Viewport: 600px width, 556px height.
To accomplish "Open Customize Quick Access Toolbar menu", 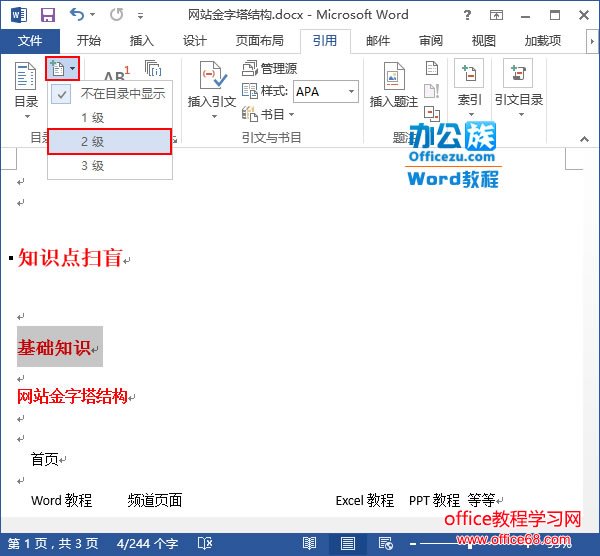I will tap(140, 16).
